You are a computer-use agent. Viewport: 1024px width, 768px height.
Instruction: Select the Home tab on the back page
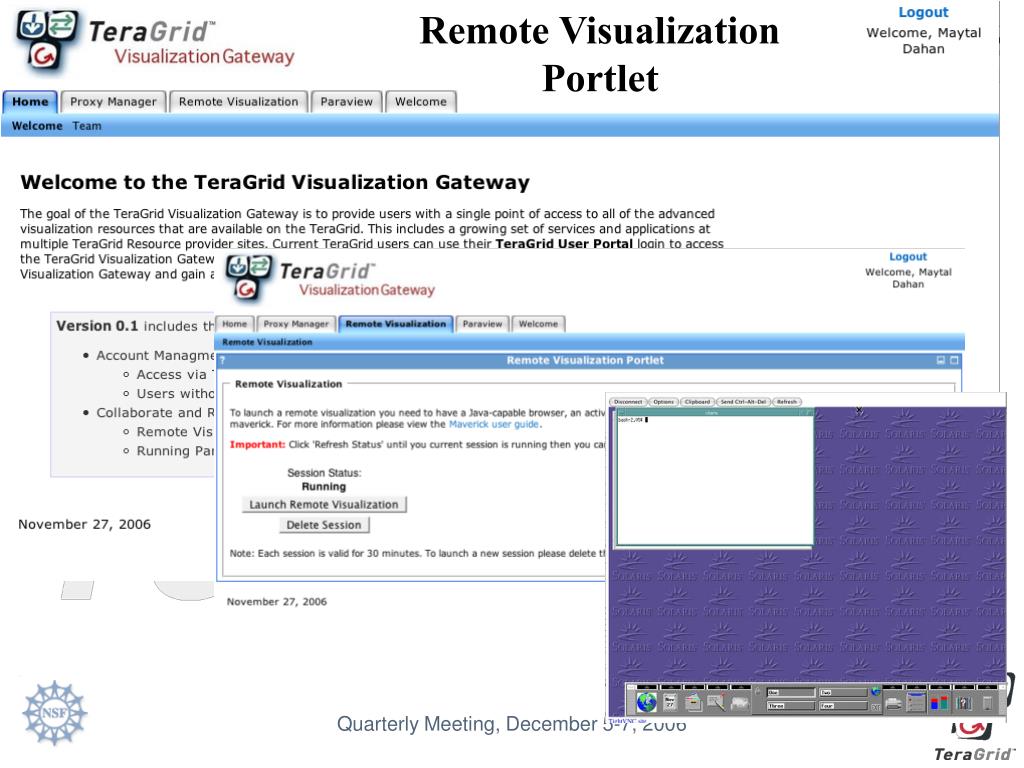pyautogui.click(x=30, y=102)
